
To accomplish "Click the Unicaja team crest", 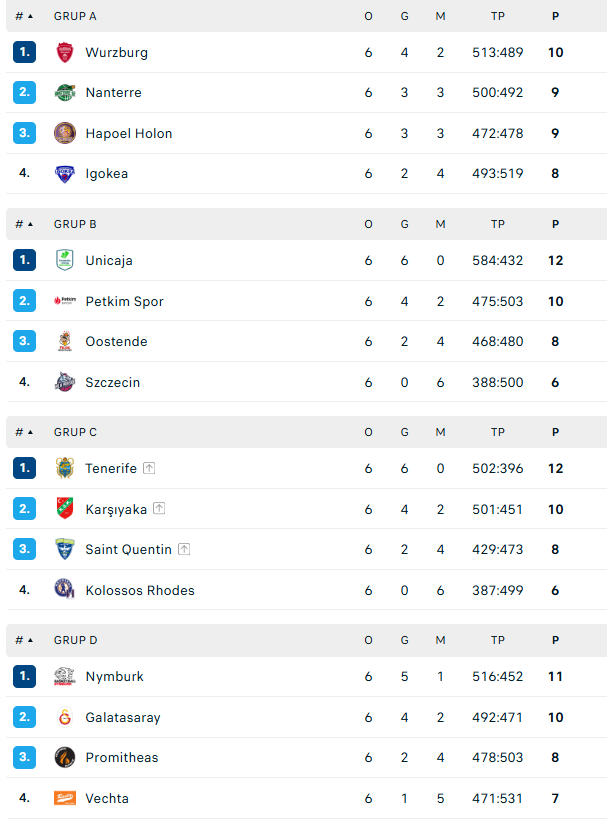I will pos(65,260).
